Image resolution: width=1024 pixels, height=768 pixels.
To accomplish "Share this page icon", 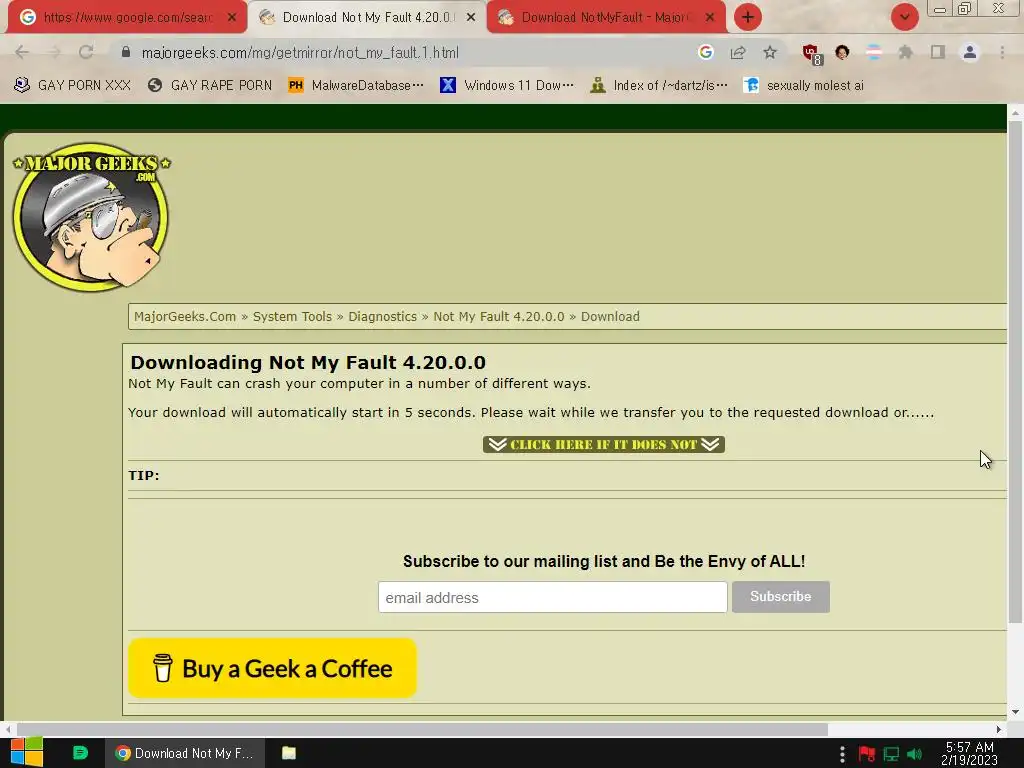I will click(x=738, y=53).
